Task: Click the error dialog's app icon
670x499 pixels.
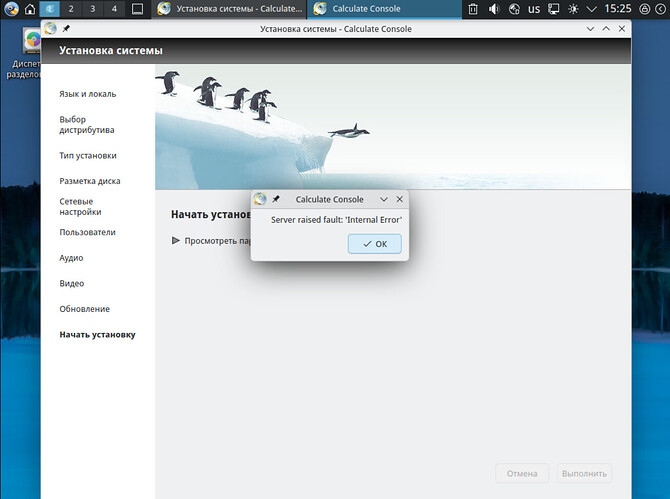Action: click(260, 199)
